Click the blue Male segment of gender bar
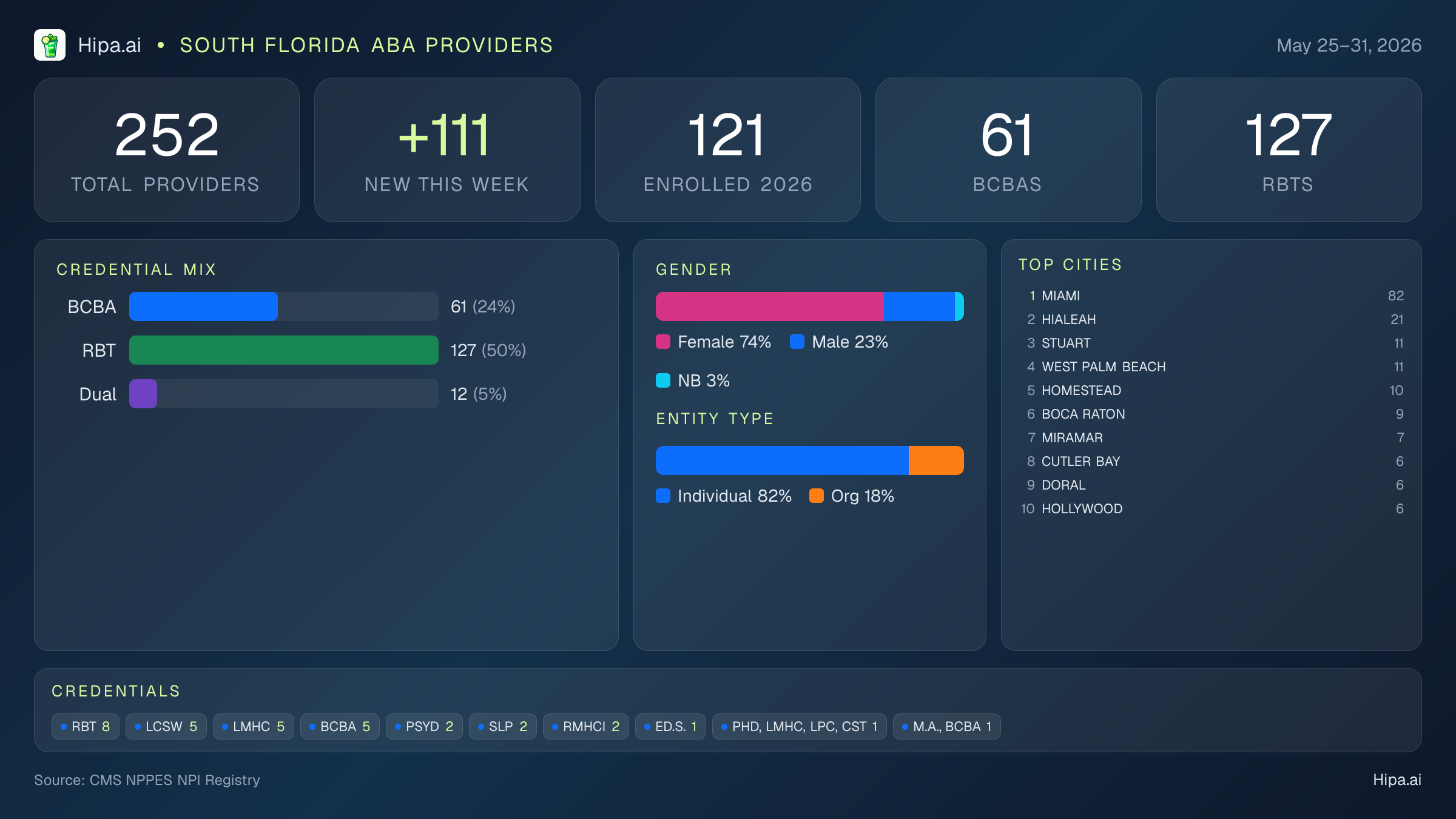The image size is (1456, 819). pos(919,306)
